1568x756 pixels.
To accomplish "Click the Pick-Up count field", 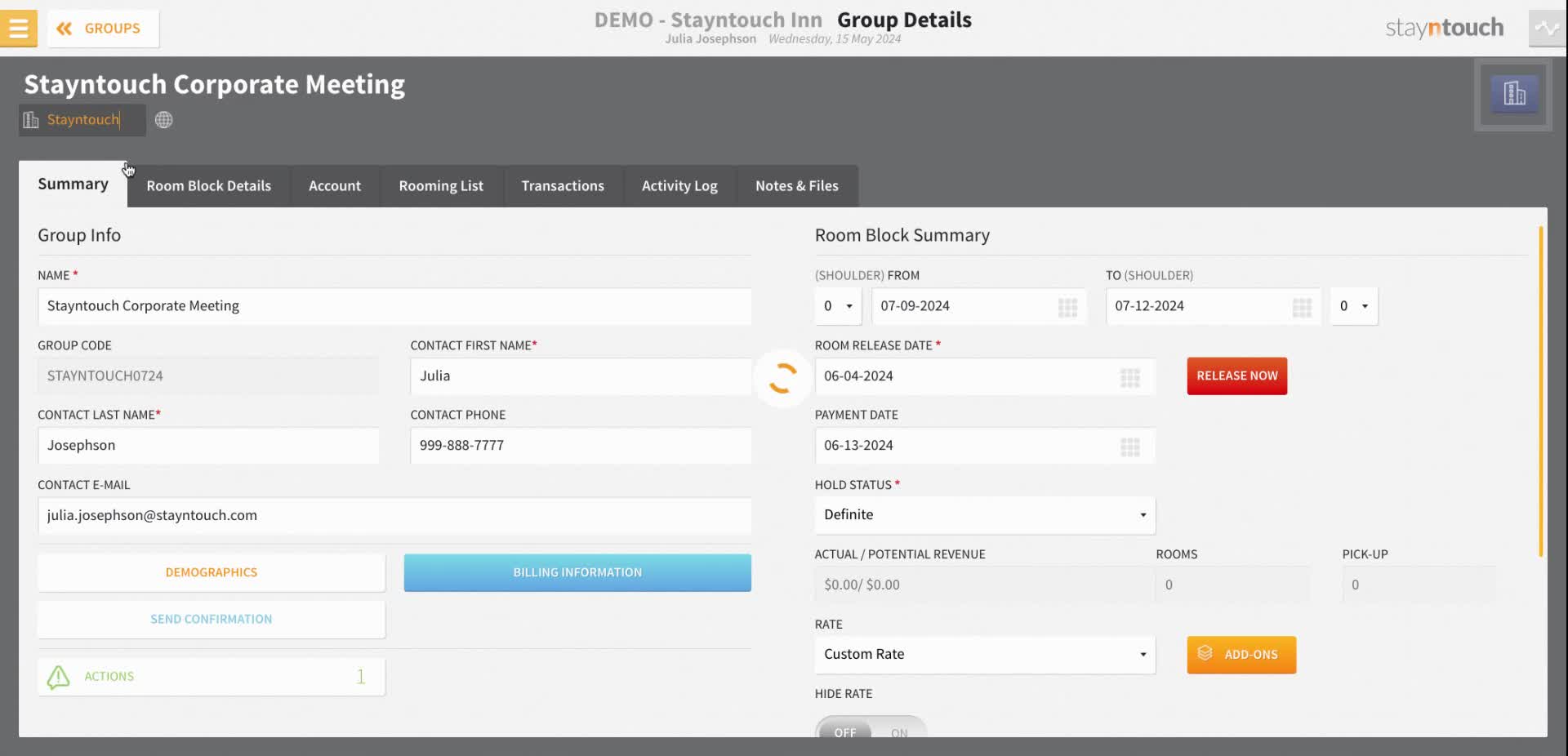I will [x=1419, y=585].
